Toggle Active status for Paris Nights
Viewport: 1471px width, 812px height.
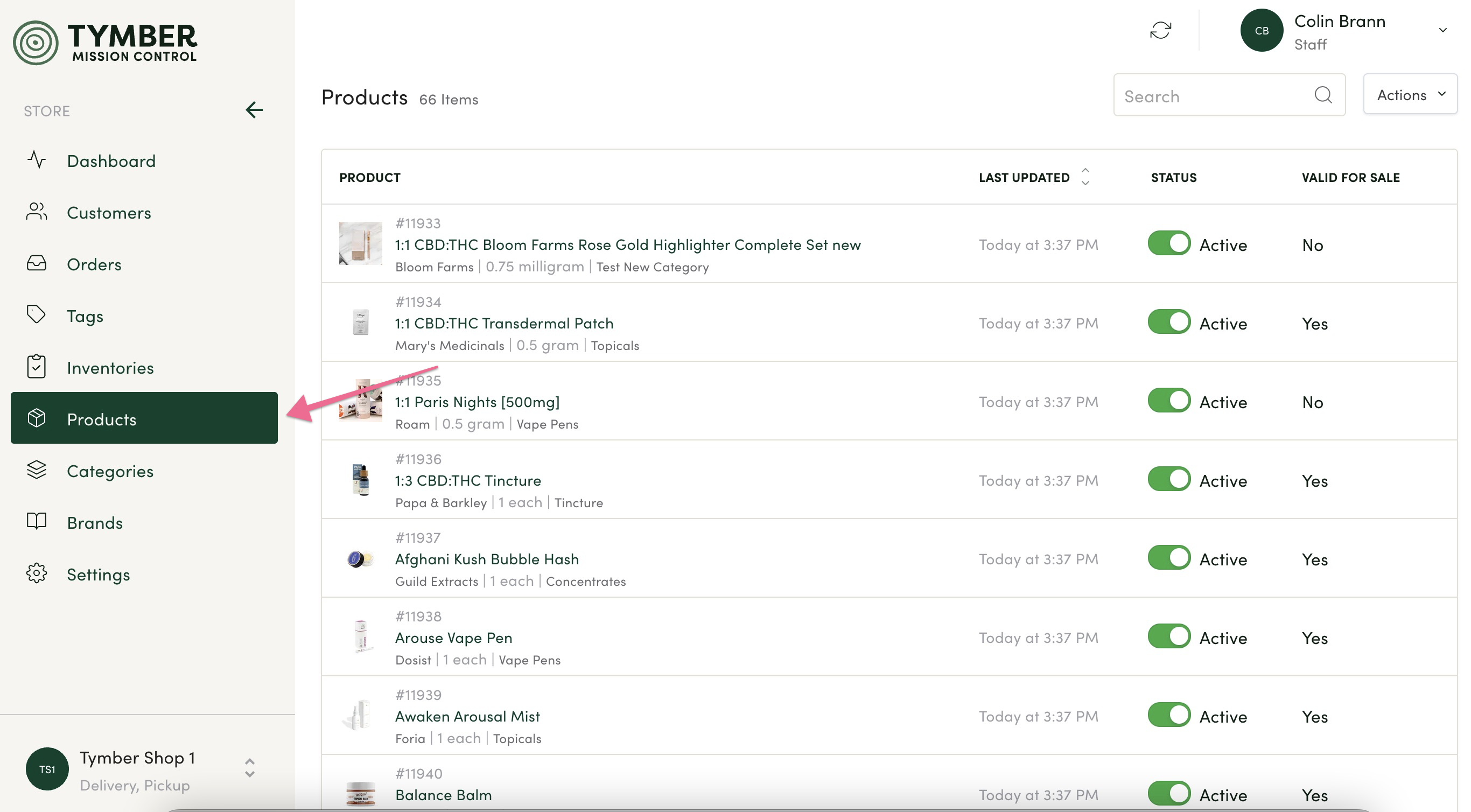(1169, 401)
